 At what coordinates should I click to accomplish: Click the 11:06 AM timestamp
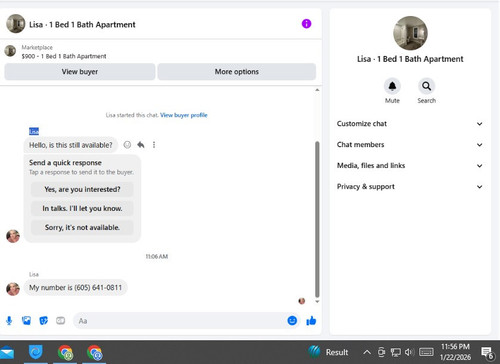157,256
